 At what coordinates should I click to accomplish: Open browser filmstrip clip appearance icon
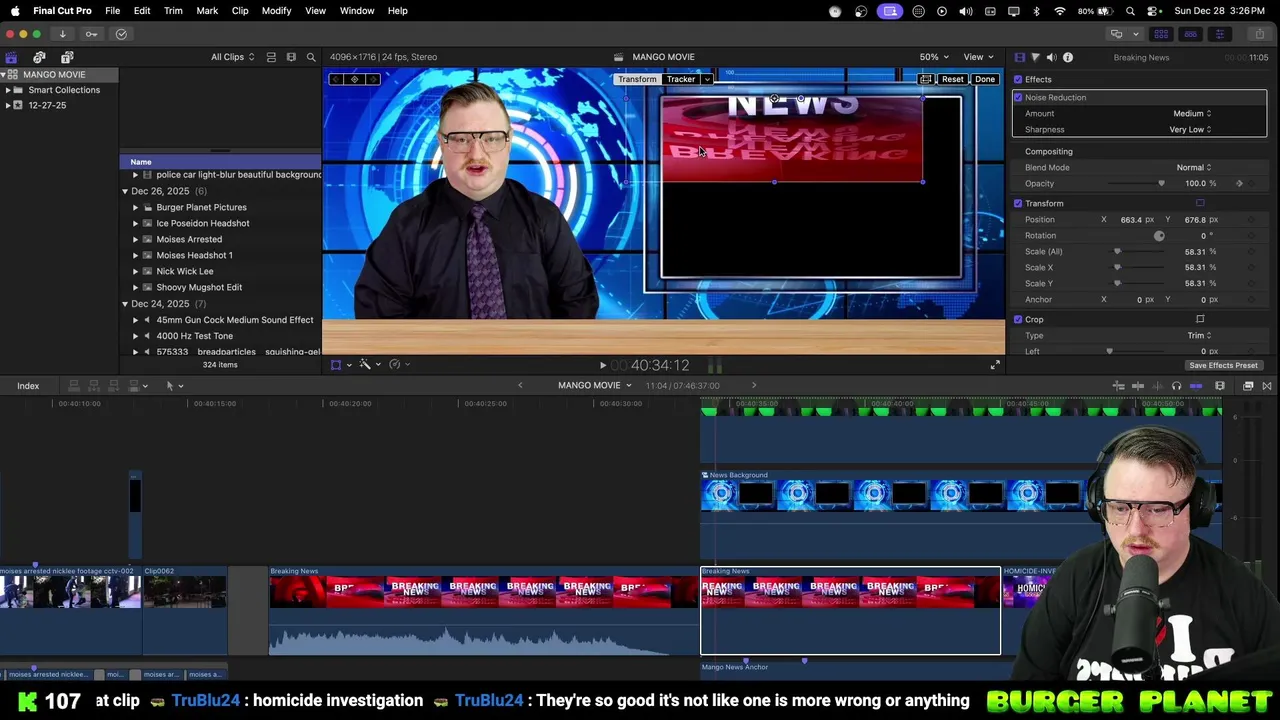point(291,57)
